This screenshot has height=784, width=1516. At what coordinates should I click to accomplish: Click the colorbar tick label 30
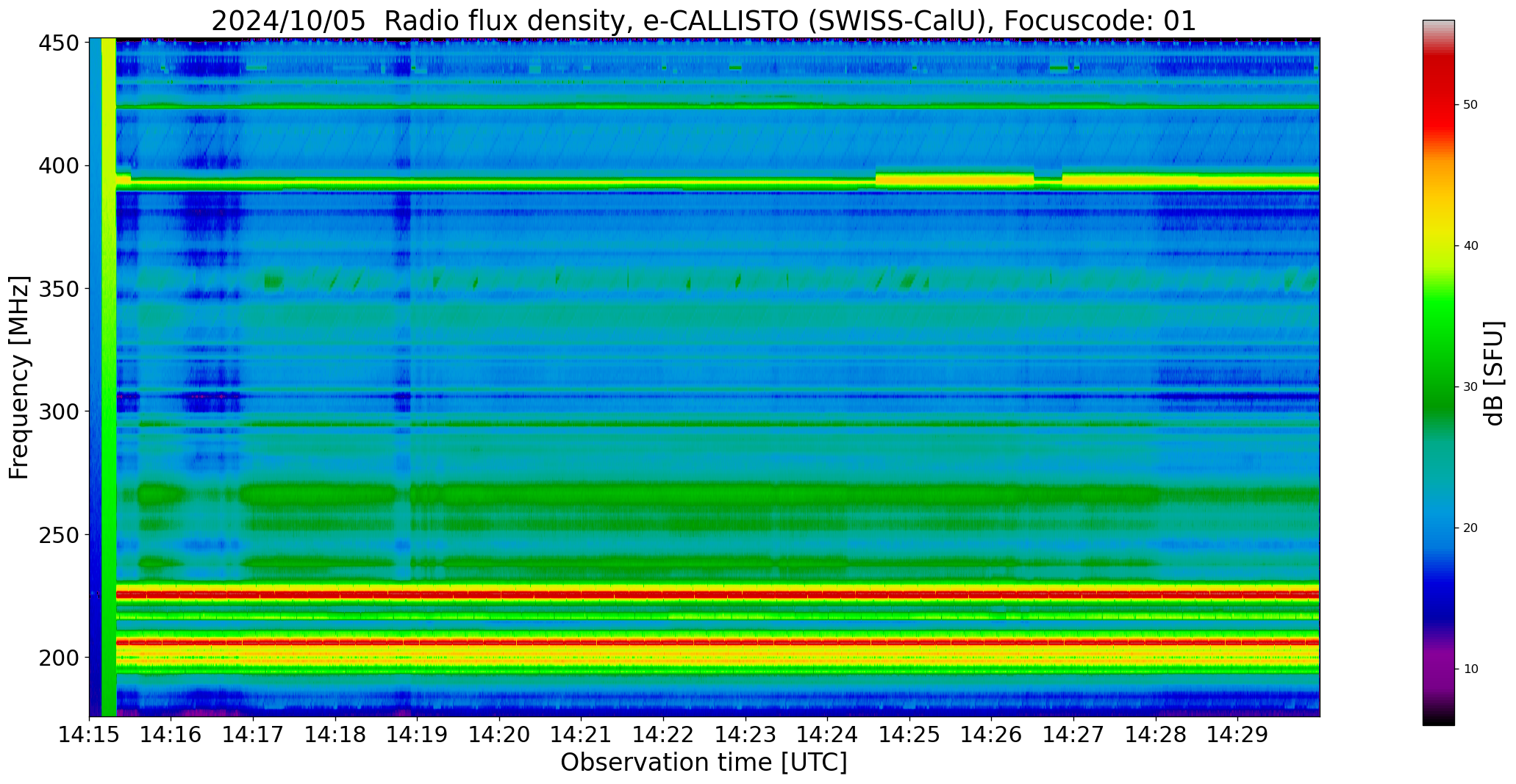point(1470,387)
